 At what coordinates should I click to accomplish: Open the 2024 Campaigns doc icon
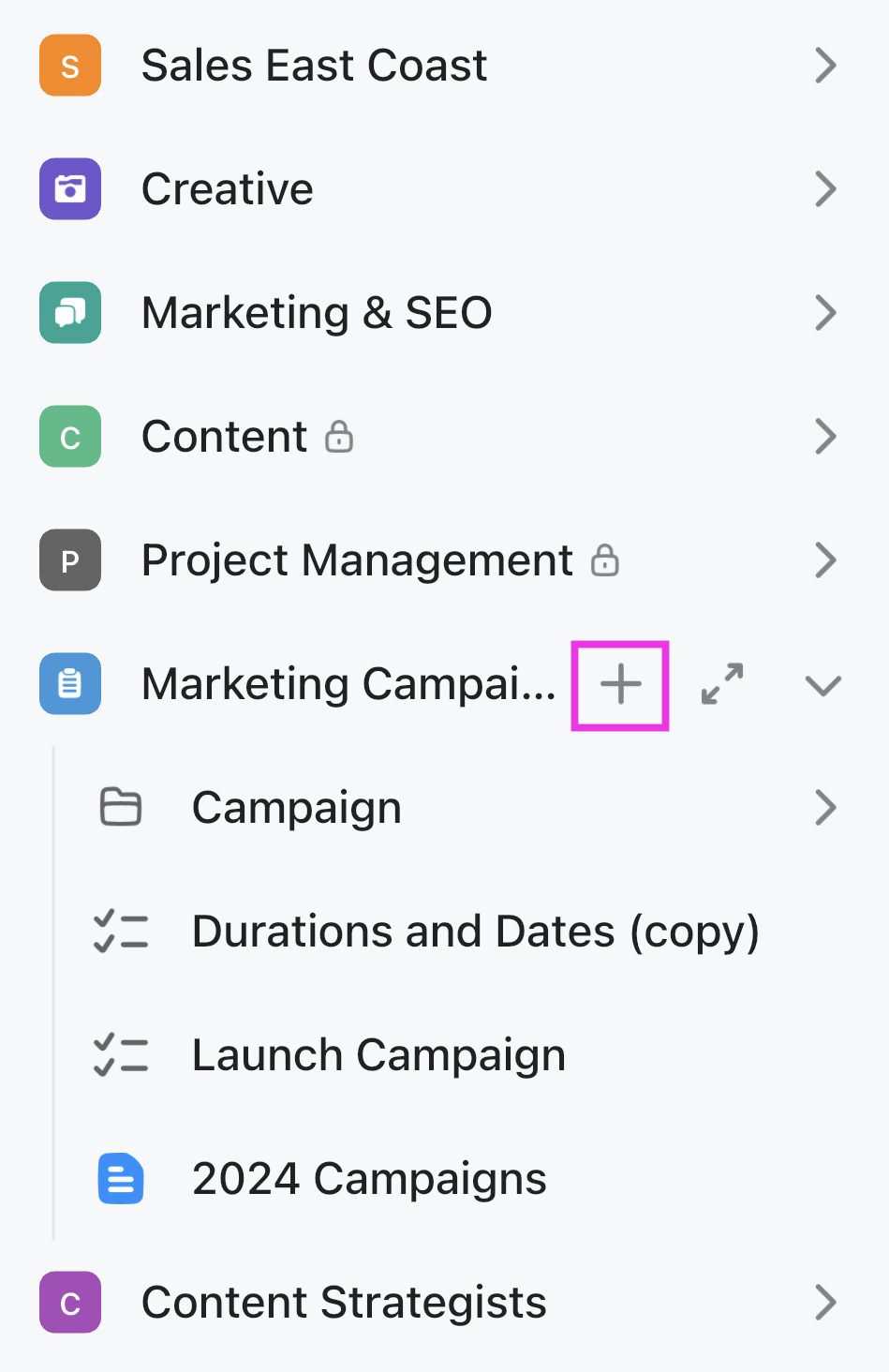tap(120, 1178)
